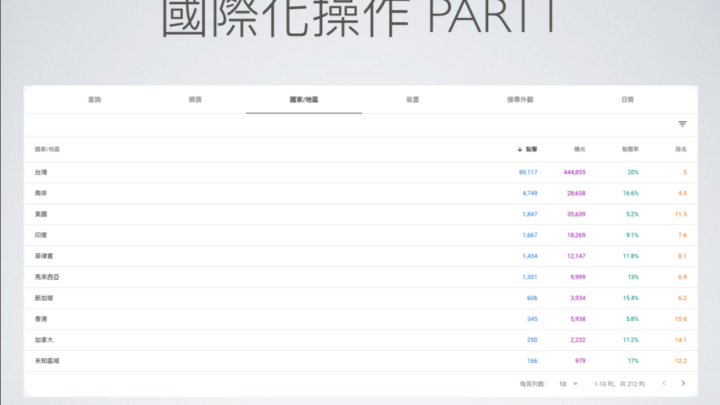This screenshot has height=405, width=720.
Task: Switch to the 查詢 tab
Action: (x=94, y=100)
